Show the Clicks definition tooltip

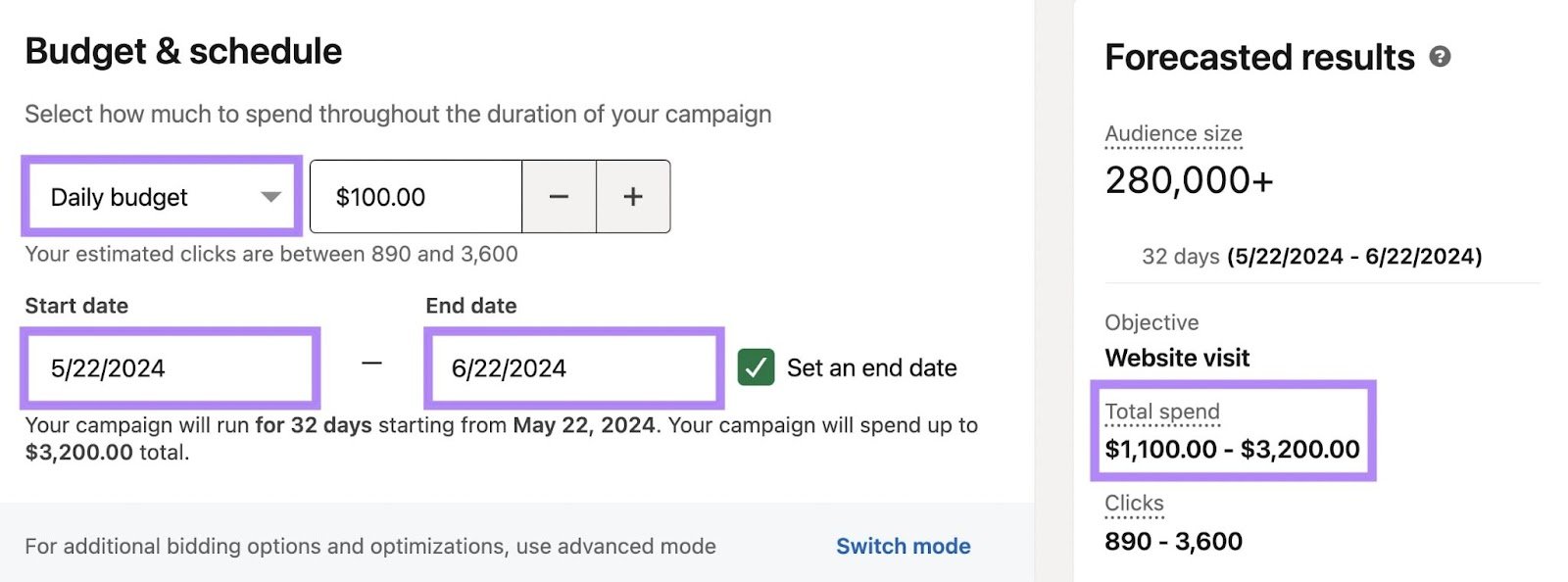coord(1133,502)
